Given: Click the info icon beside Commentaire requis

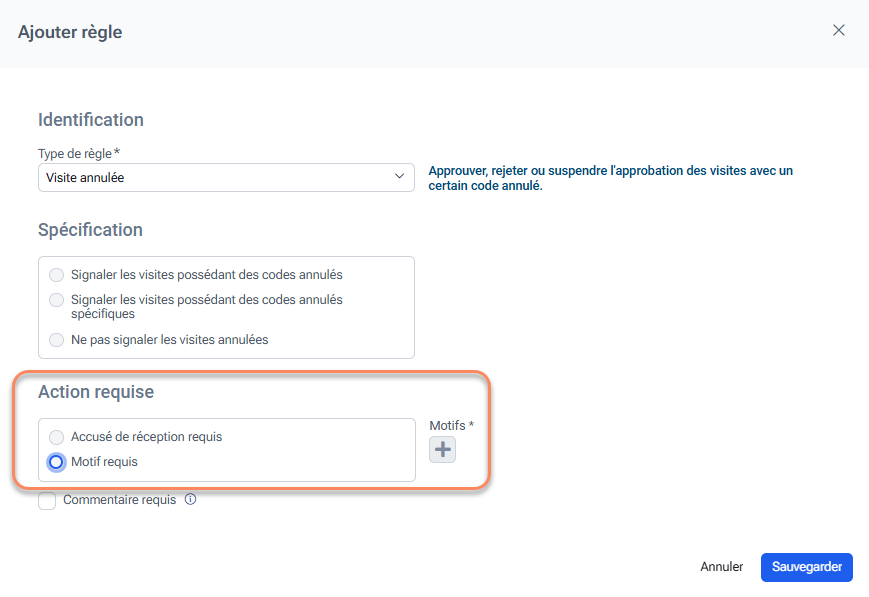Looking at the screenshot, I should pos(191,500).
